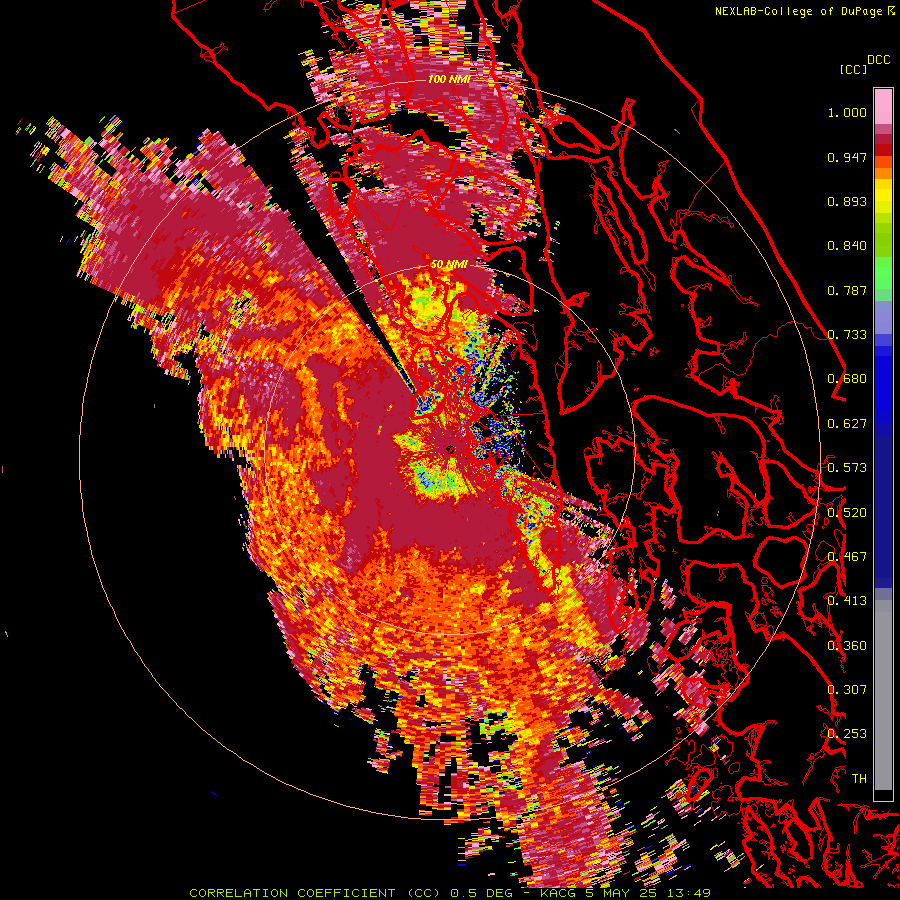Screen dimensions: 900x900
Task: Select the 1.000 scale value
Action: tap(847, 112)
